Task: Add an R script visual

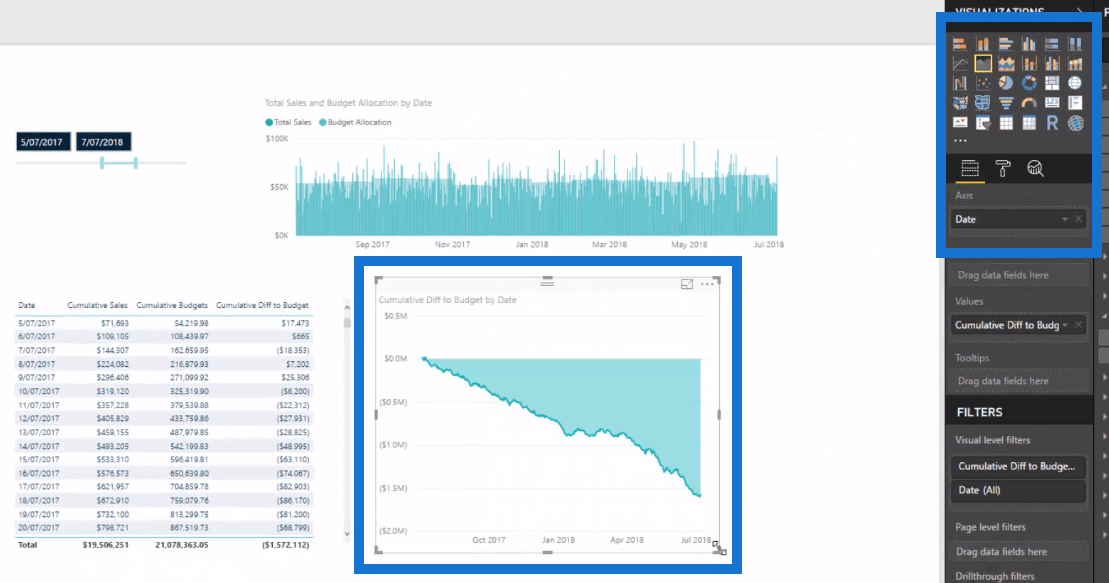Action: tap(1052, 123)
